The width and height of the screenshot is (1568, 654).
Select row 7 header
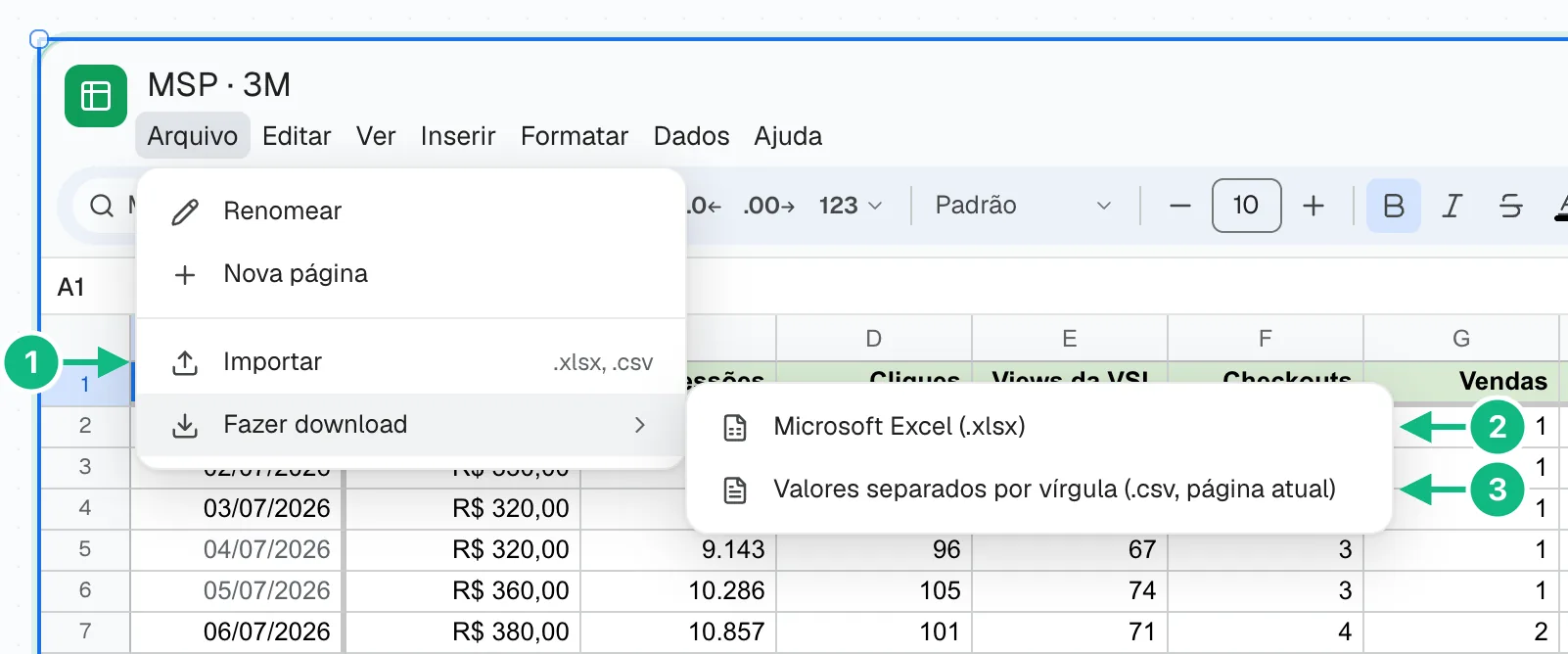pos(85,631)
